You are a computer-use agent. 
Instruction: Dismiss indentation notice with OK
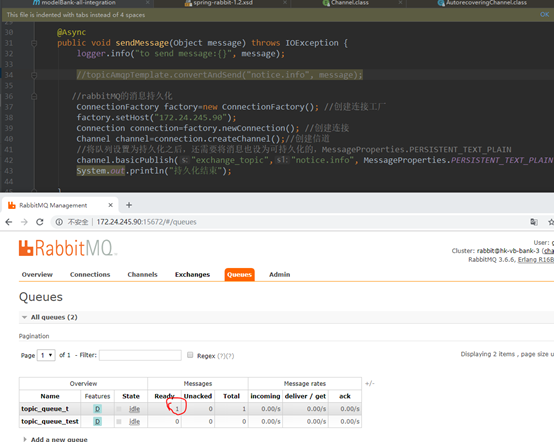click(544, 14)
